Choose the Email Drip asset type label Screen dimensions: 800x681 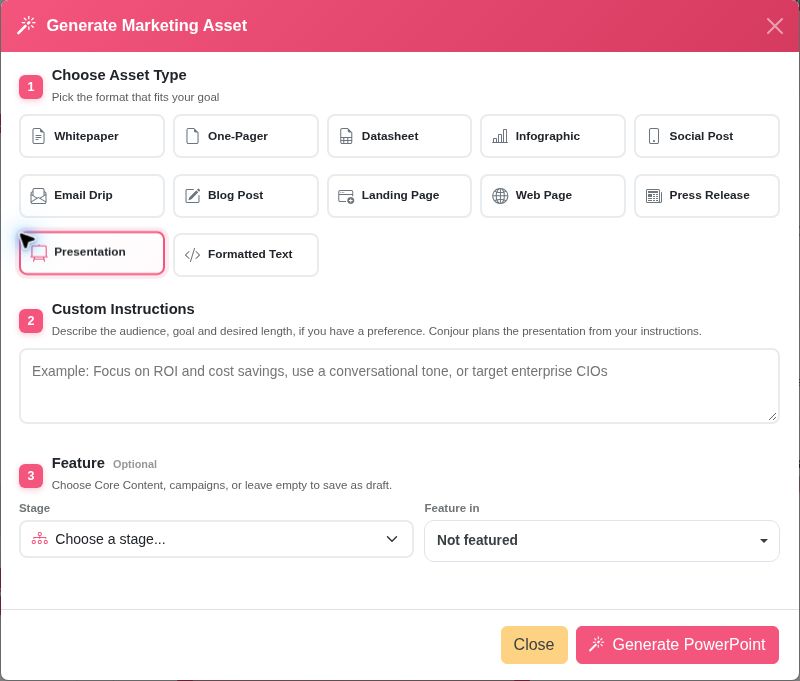coord(83,195)
